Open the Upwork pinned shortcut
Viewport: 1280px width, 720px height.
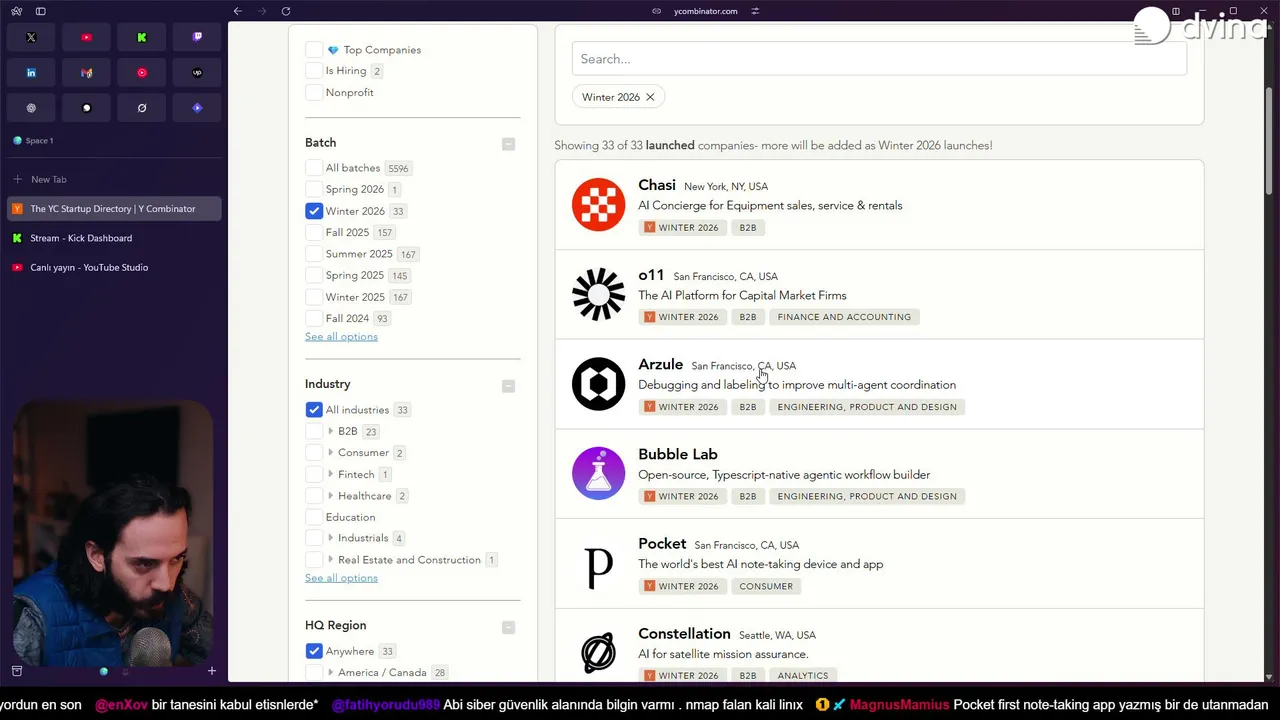[x=197, y=72]
